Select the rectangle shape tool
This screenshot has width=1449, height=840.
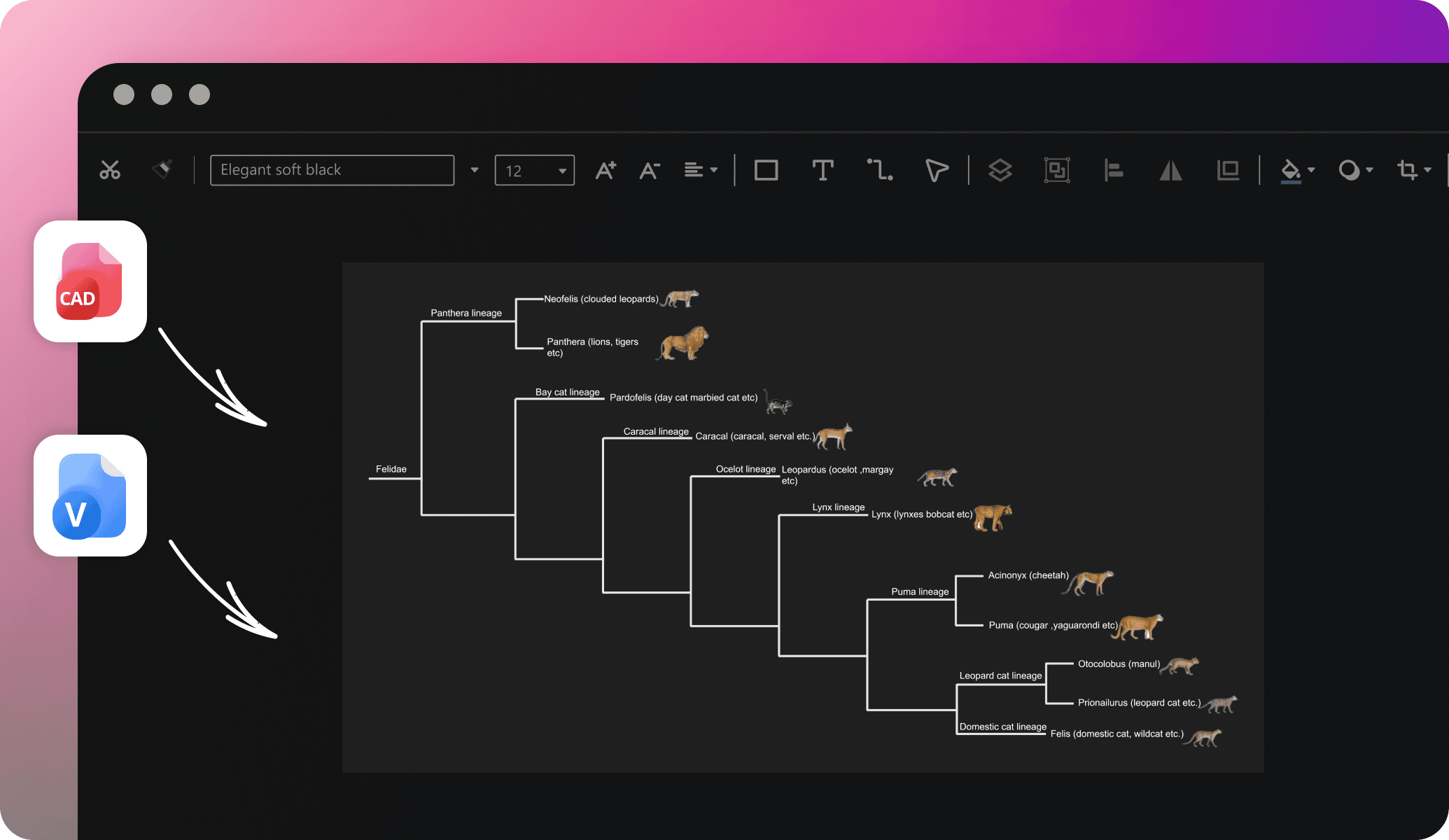[766, 170]
